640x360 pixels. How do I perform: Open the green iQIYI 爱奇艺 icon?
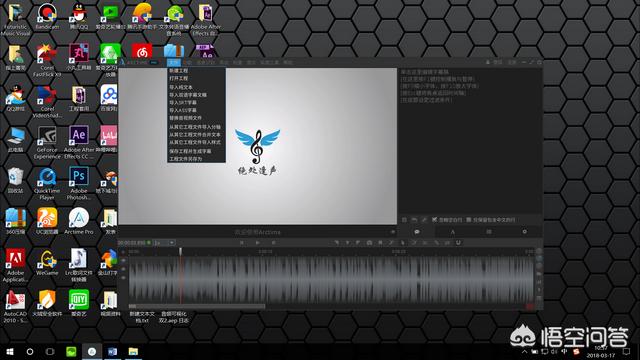79,303
